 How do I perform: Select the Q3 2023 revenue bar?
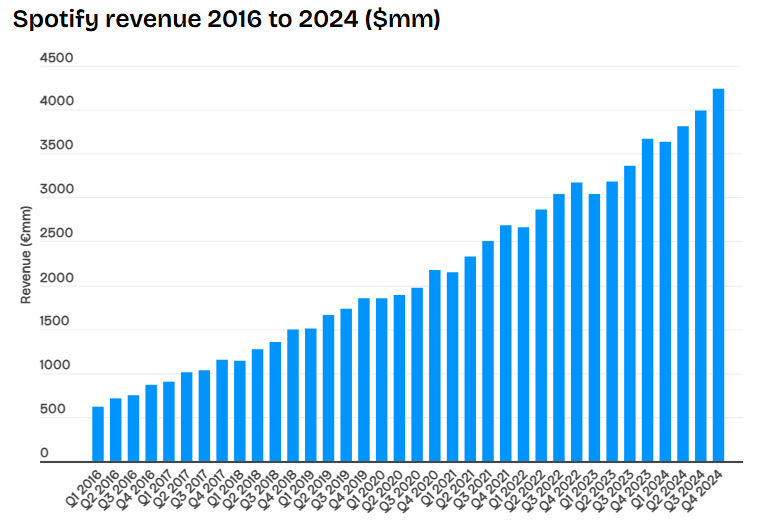point(630,314)
